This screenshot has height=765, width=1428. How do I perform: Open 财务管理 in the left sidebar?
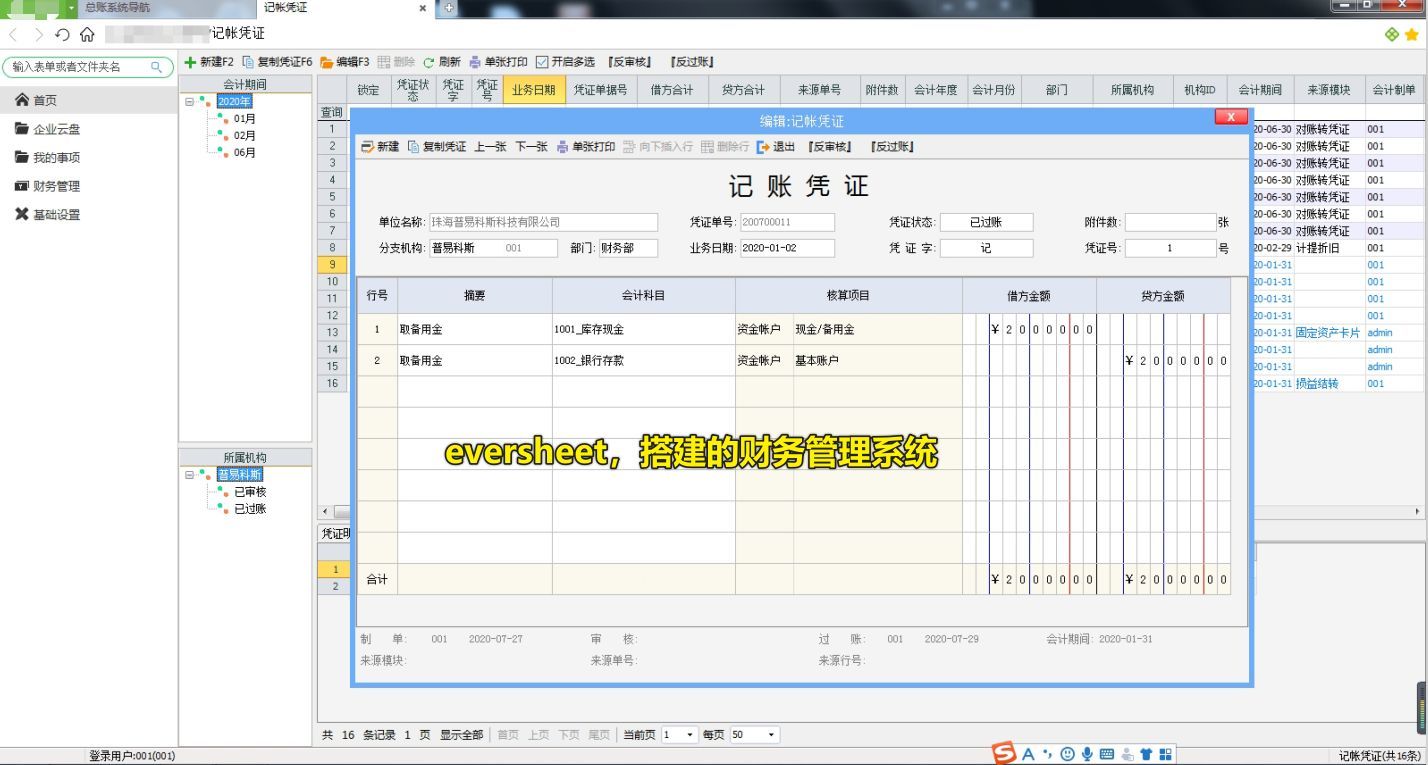pyautogui.click(x=56, y=186)
